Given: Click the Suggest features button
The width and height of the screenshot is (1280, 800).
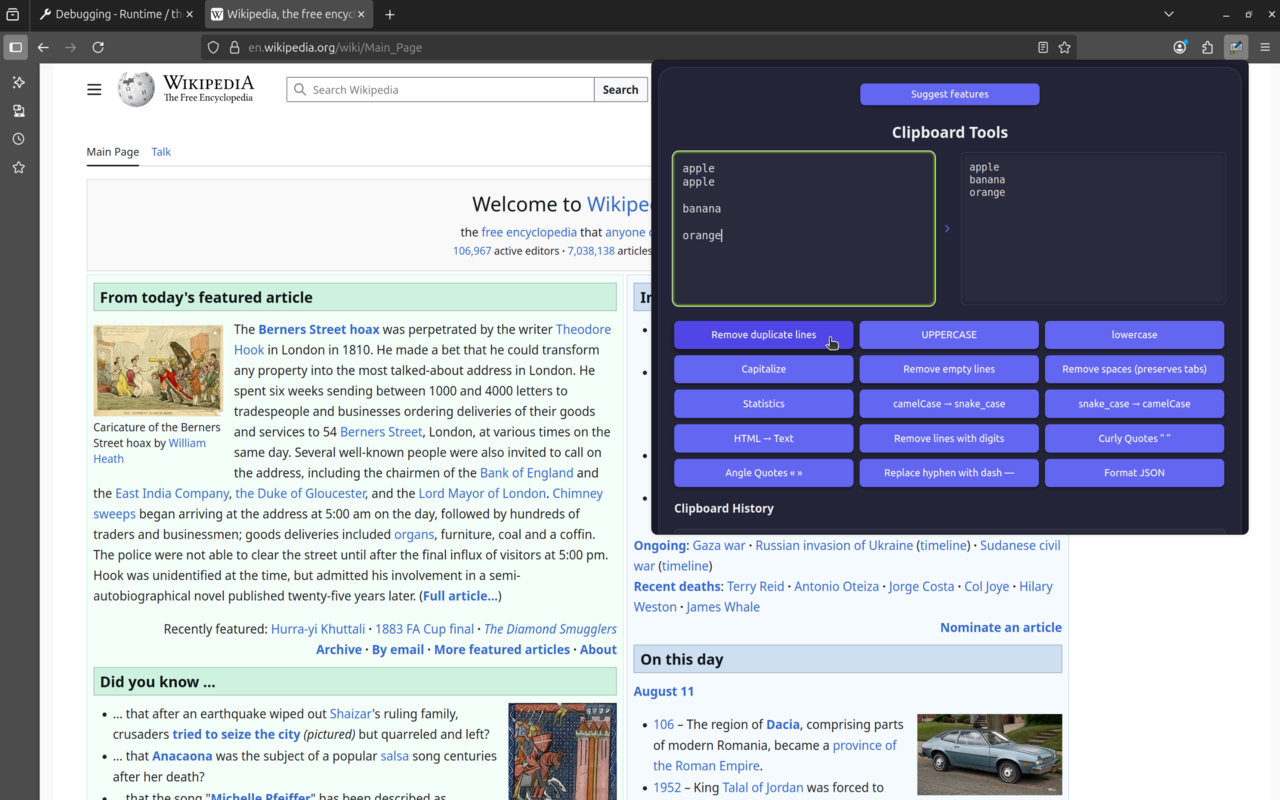Looking at the screenshot, I should pos(949,94).
